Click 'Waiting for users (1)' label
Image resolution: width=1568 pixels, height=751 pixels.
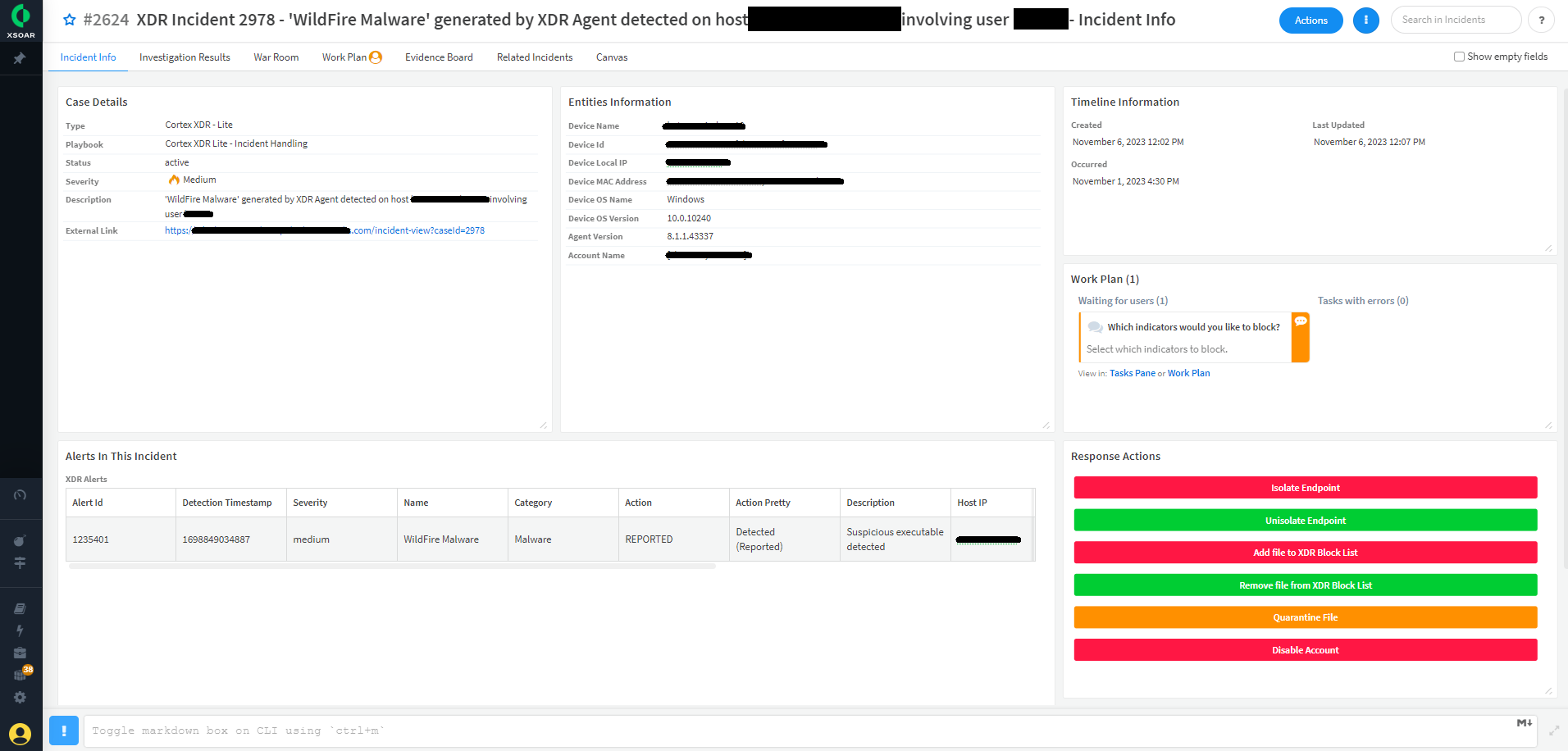click(1123, 301)
